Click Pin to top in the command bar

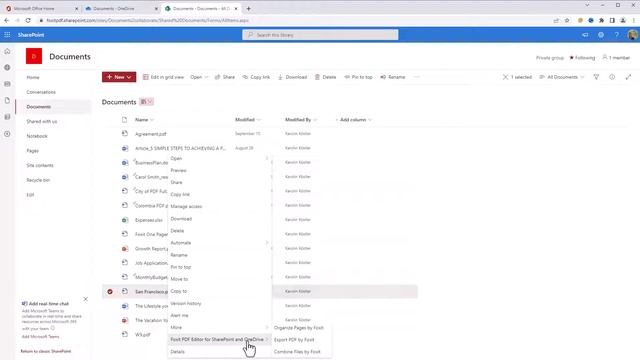[x=358, y=77]
